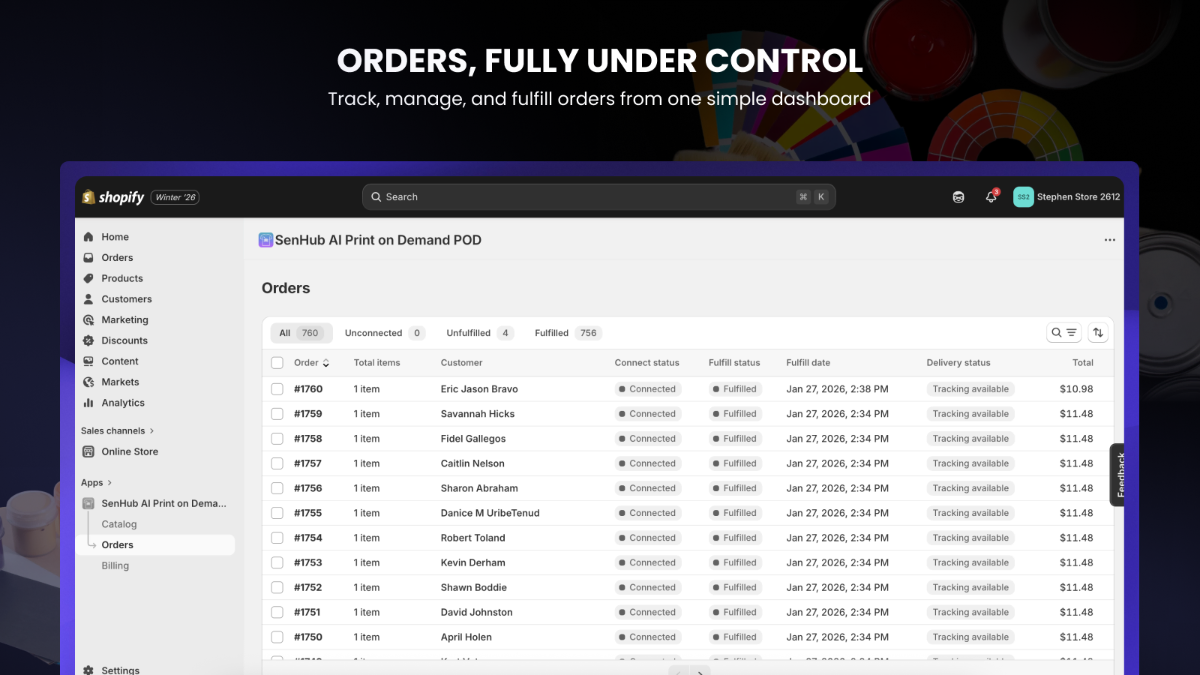
Task: Select all orders via header checkbox
Action: 277,362
